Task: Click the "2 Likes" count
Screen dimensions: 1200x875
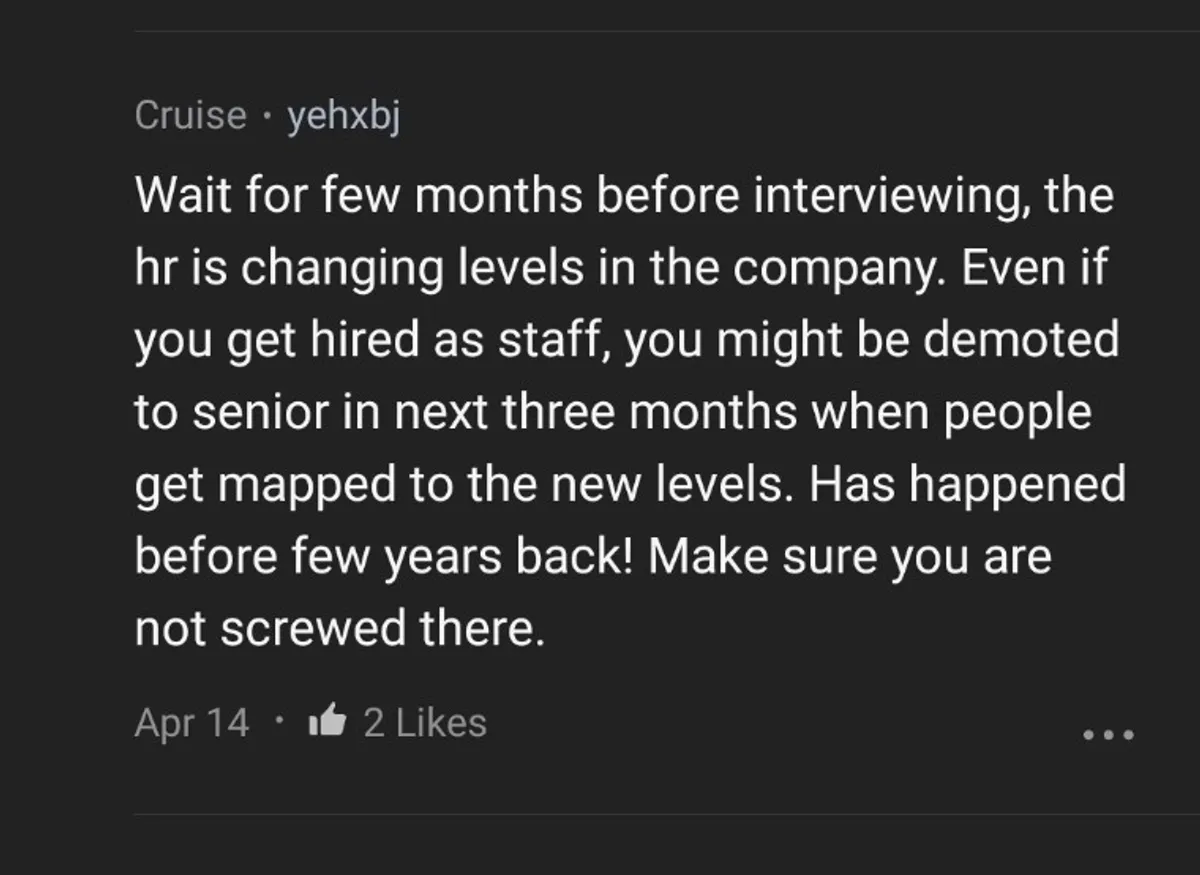Action: [x=425, y=722]
